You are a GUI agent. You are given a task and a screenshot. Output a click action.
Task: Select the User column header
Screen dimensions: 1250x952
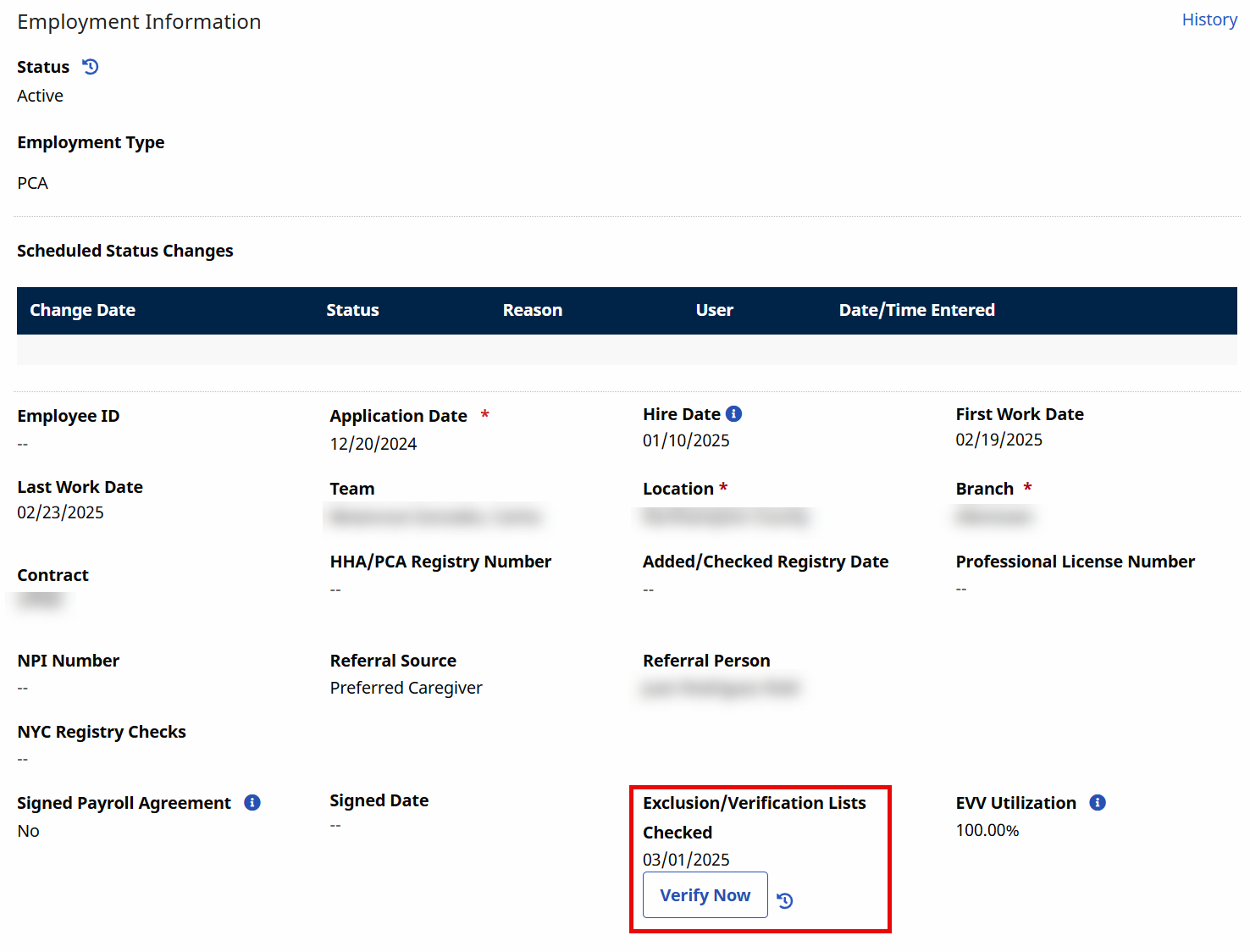point(714,311)
